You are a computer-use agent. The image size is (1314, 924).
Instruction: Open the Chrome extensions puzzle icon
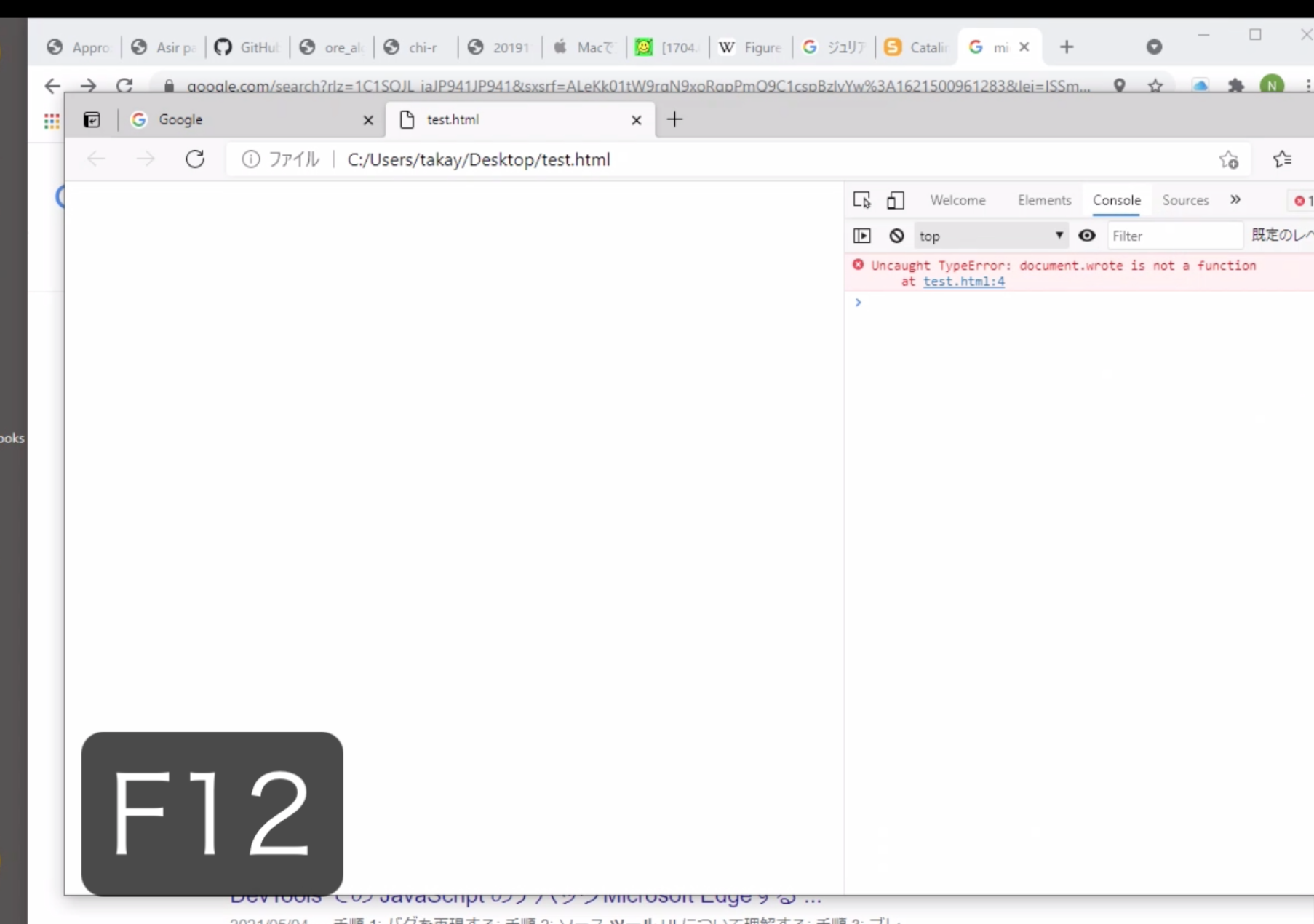[1235, 86]
